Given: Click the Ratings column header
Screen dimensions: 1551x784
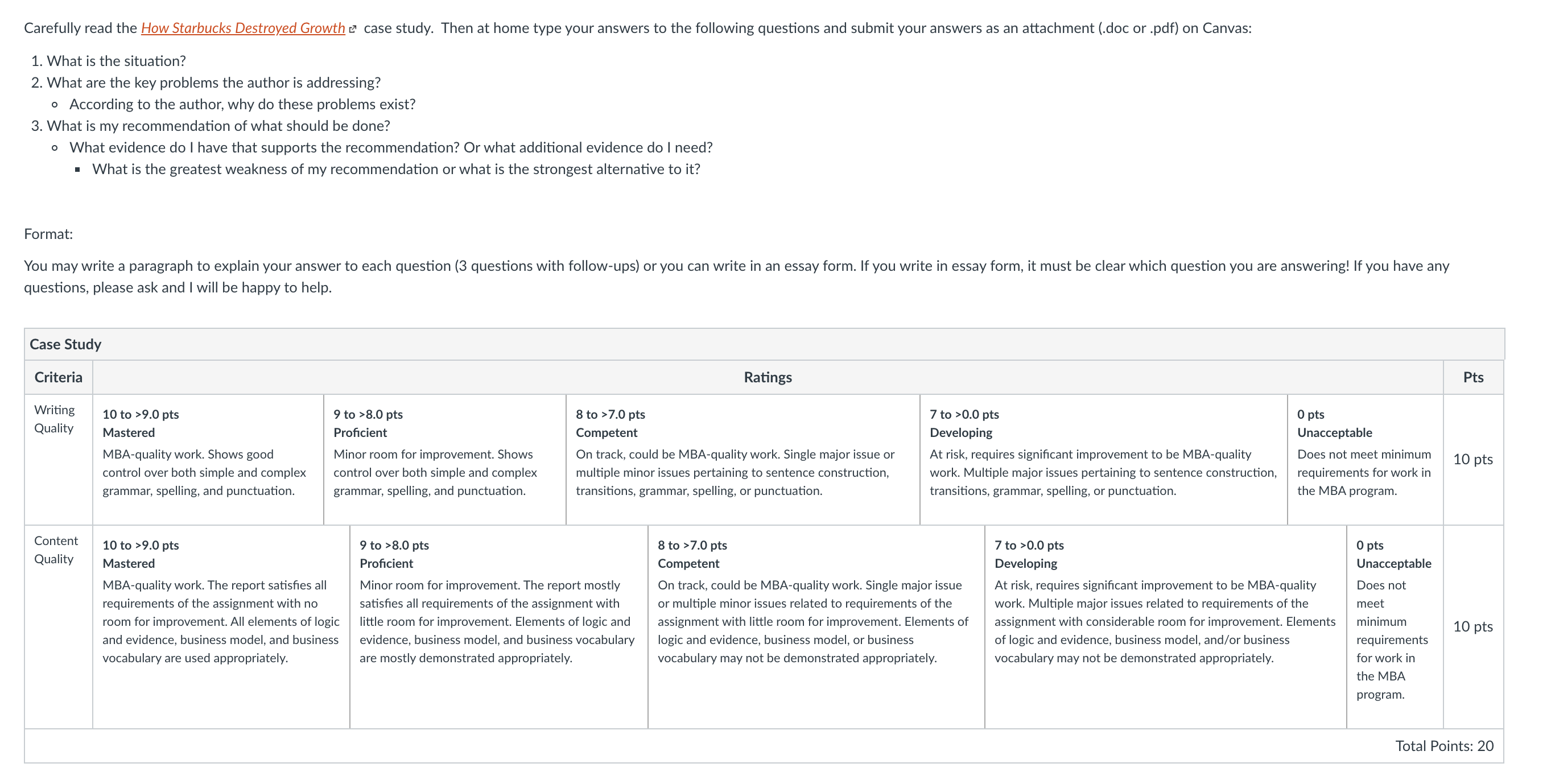Looking at the screenshot, I should tap(768, 378).
